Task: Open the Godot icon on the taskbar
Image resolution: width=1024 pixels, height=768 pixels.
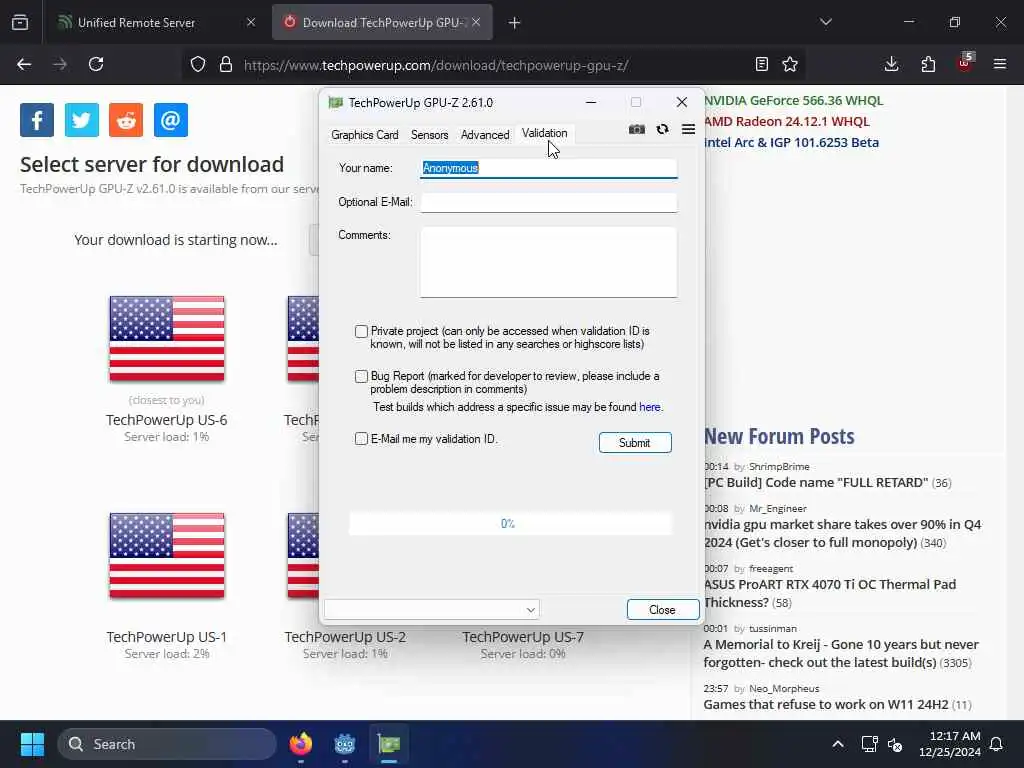Action: point(344,744)
